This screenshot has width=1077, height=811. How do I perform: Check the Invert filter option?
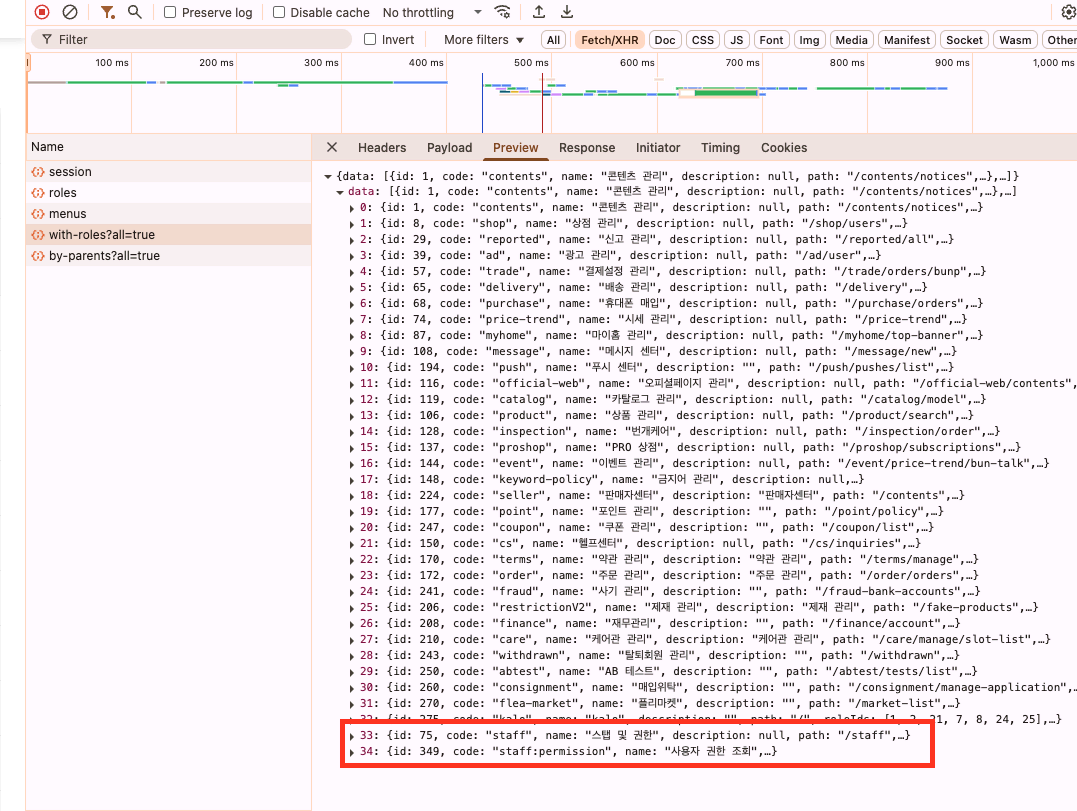pyautogui.click(x=370, y=39)
